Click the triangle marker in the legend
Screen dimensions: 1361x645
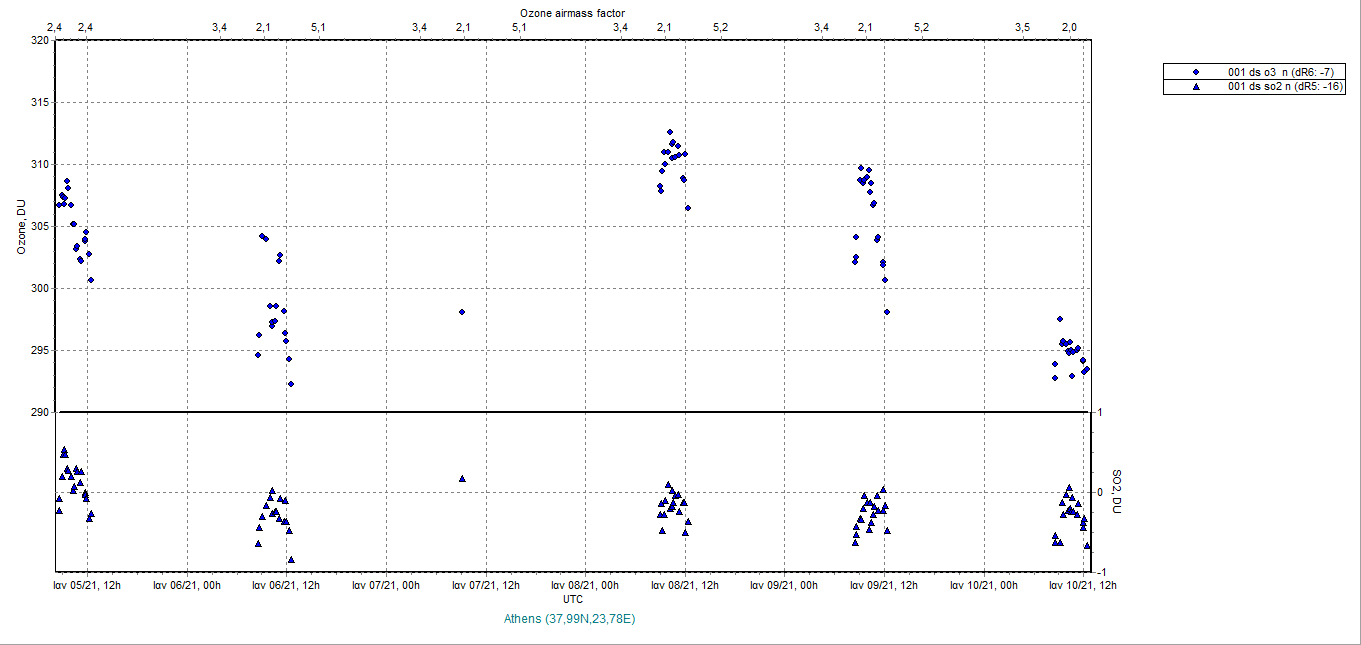click(x=1195, y=88)
